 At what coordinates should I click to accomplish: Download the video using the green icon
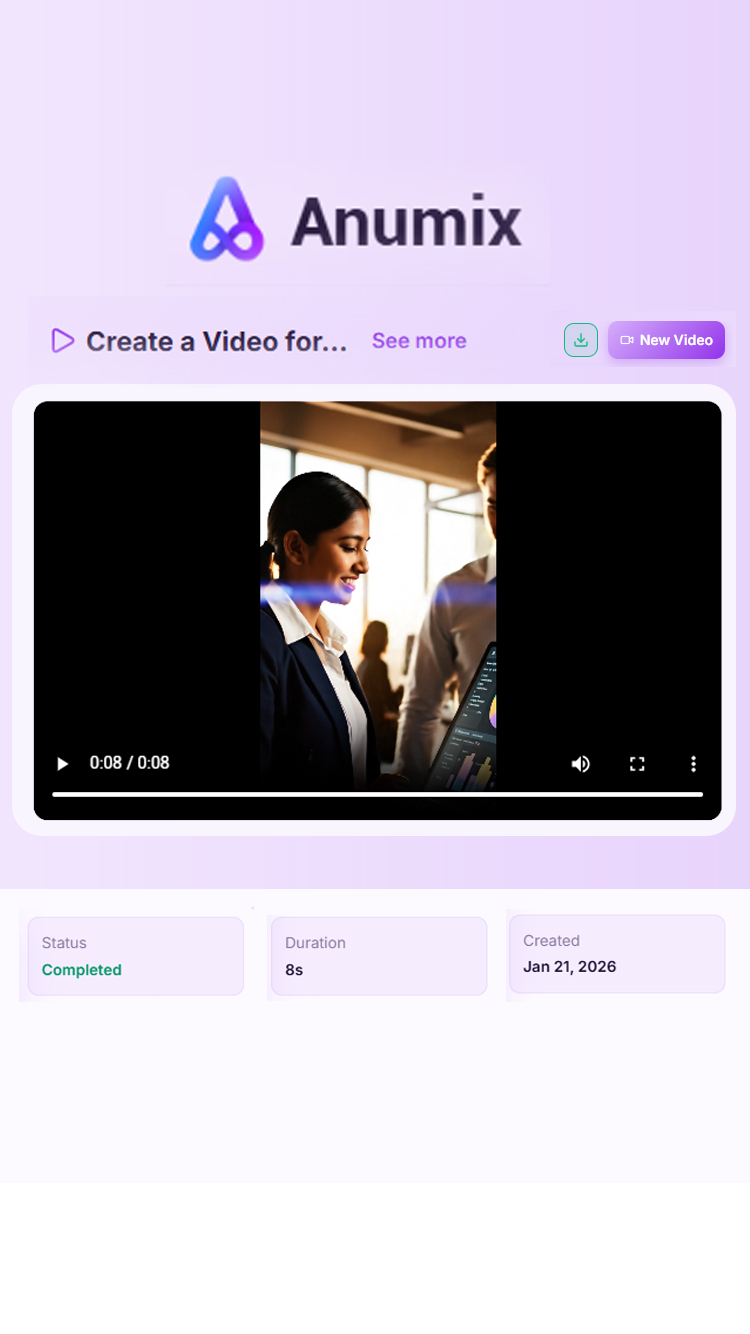tap(581, 340)
